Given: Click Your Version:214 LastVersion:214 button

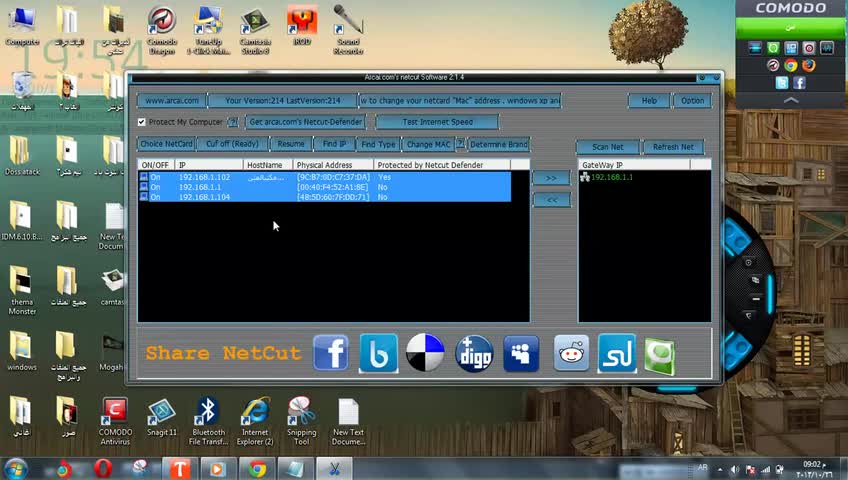Looking at the screenshot, I should tap(282, 101).
